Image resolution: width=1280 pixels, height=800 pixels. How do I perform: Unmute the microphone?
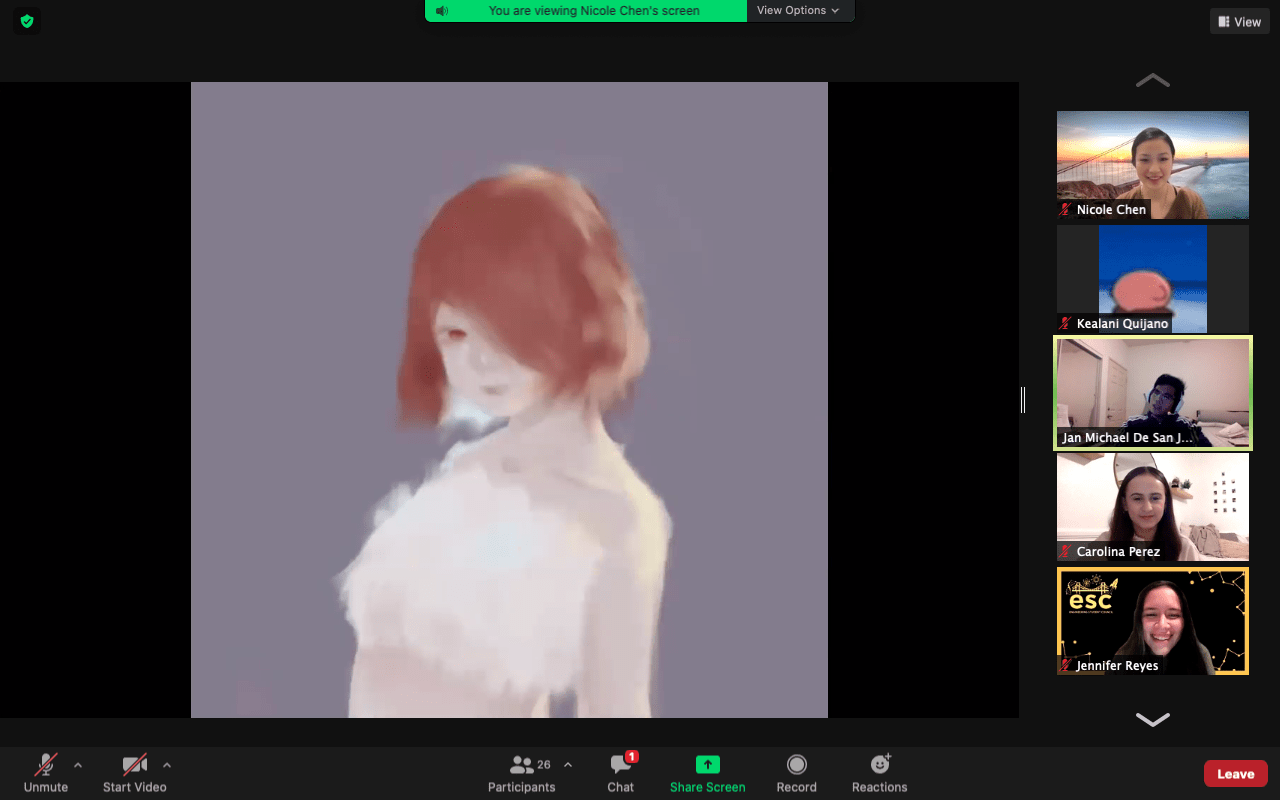pyautogui.click(x=46, y=773)
